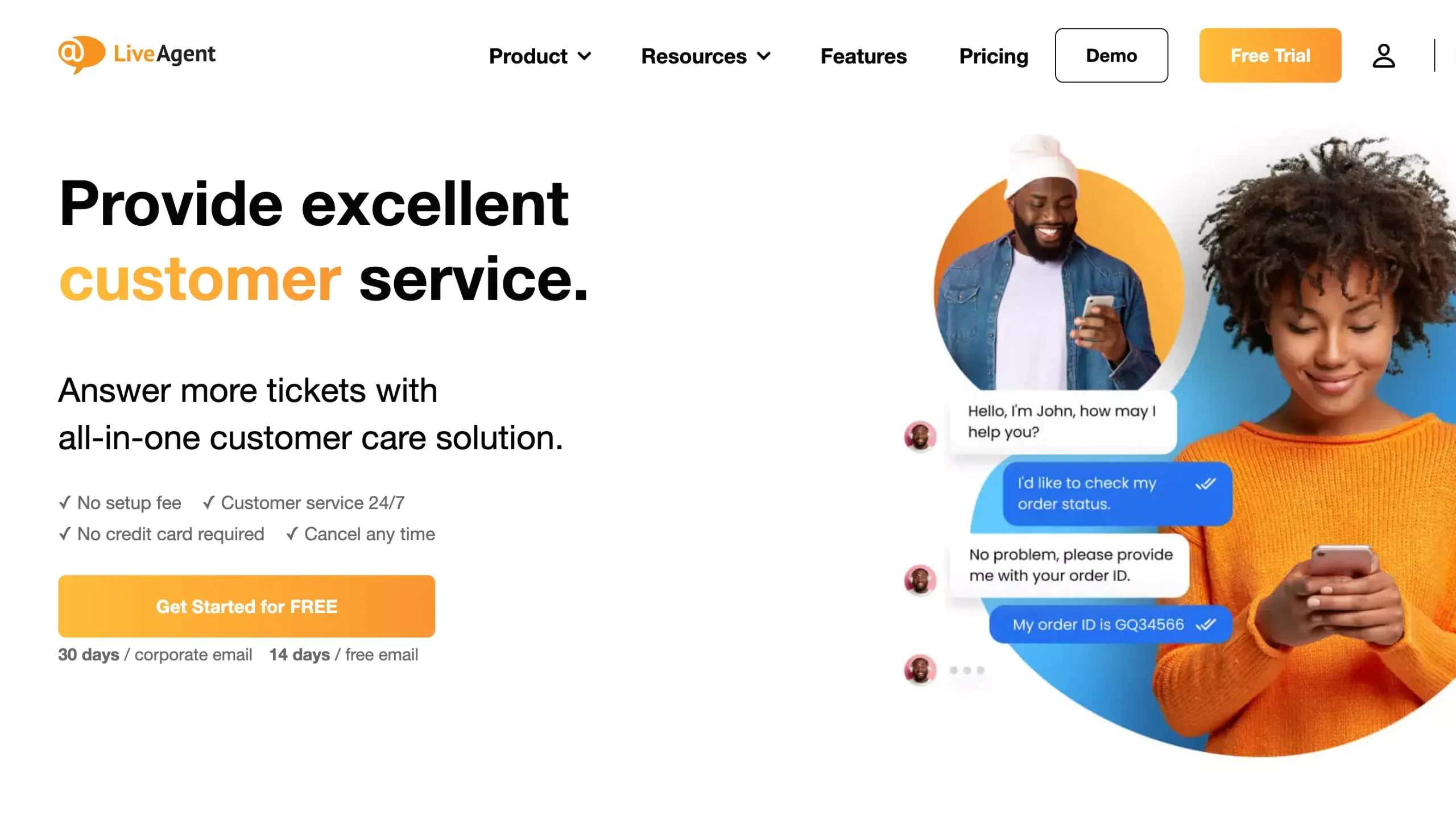
Task: Click the chevron arrow next to Product
Action: pyautogui.click(x=584, y=56)
